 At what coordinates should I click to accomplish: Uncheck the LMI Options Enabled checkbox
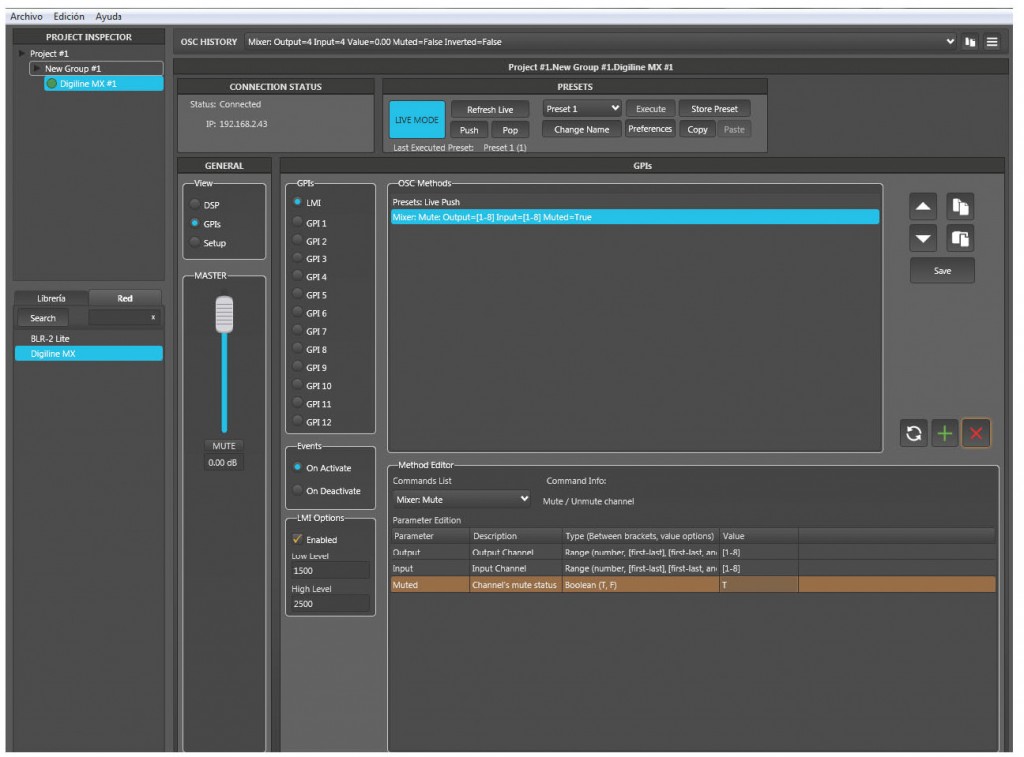click(297, 540)
